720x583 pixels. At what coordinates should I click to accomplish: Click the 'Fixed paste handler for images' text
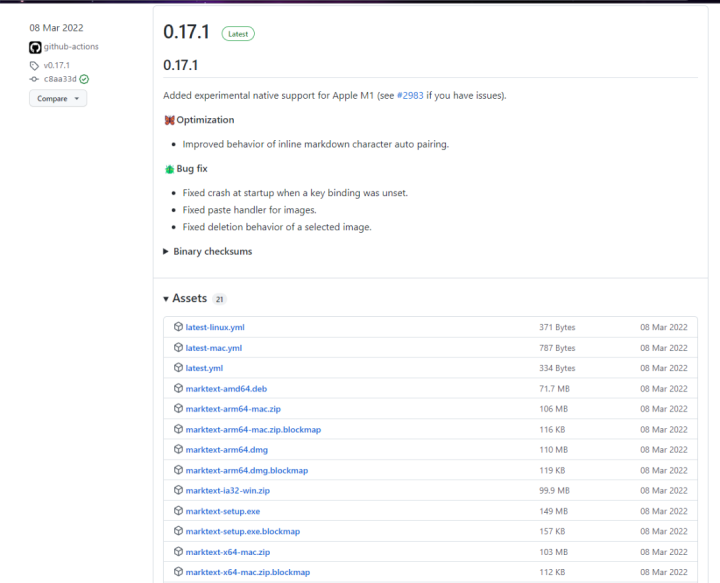tap(249, 210)
